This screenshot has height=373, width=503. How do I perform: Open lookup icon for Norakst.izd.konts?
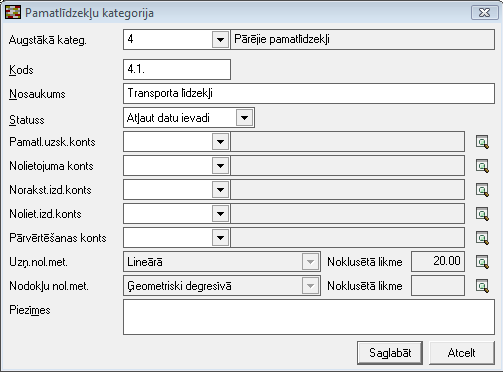482,190
